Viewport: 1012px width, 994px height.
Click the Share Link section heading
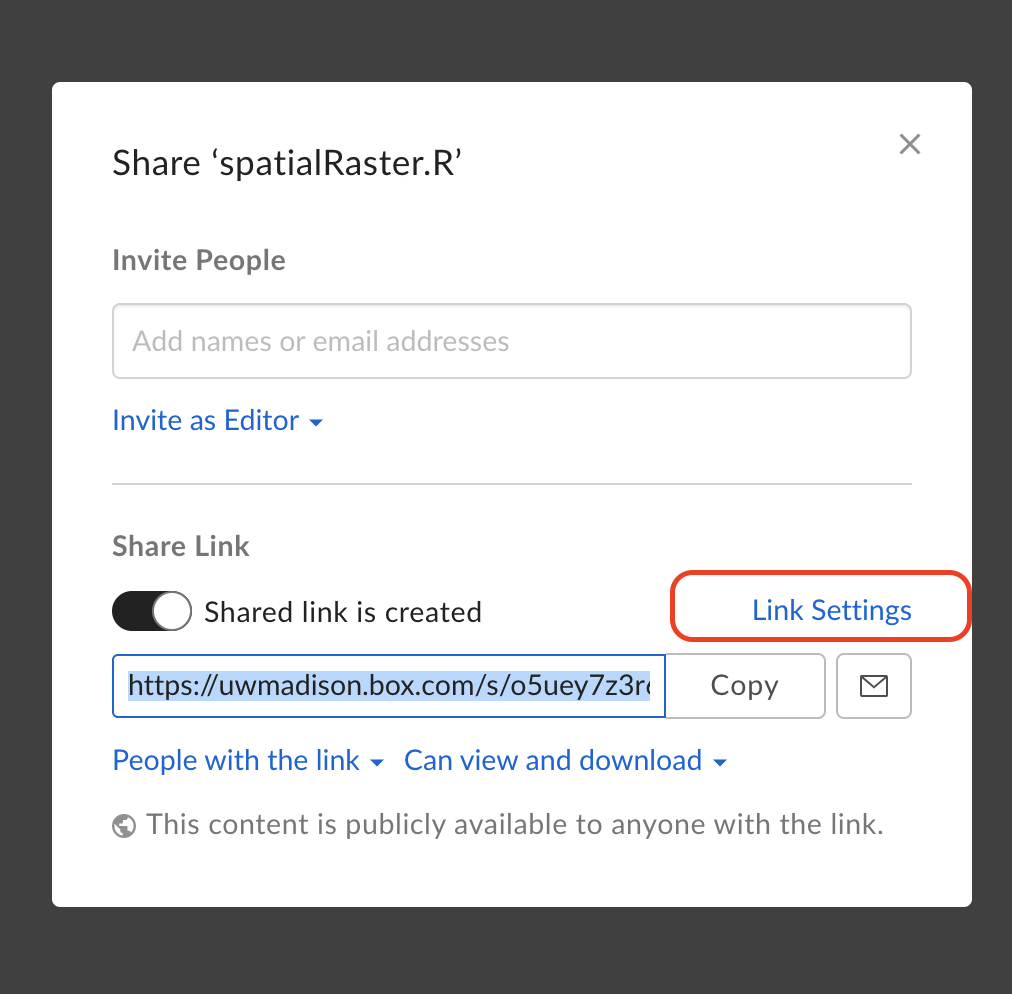coord(181,546)
